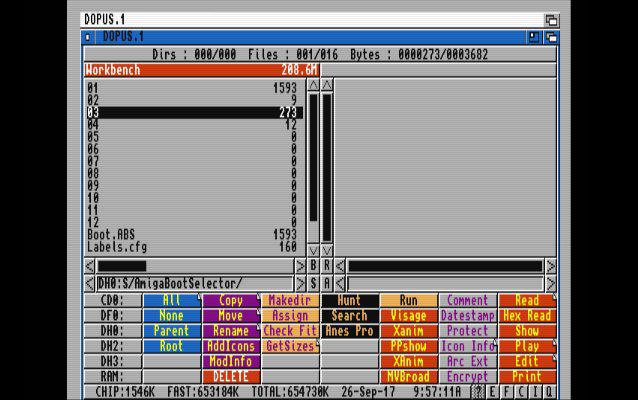The width and height of the screenshot is (638, 400).
Task: Click the clock showing 9:57:11A
Action: click(437, 392)
